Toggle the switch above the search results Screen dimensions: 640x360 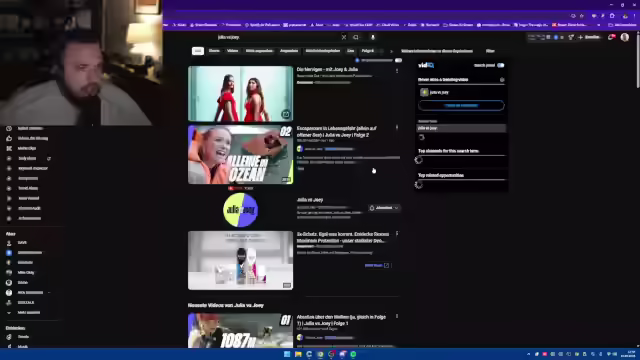point(398,60)
